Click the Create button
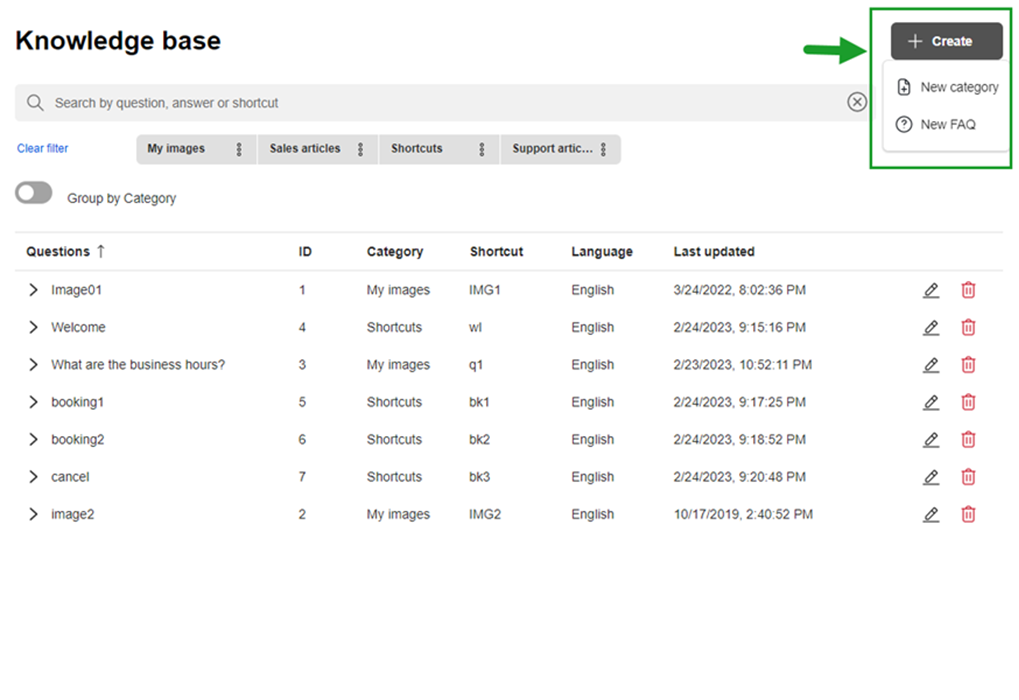 946,41
